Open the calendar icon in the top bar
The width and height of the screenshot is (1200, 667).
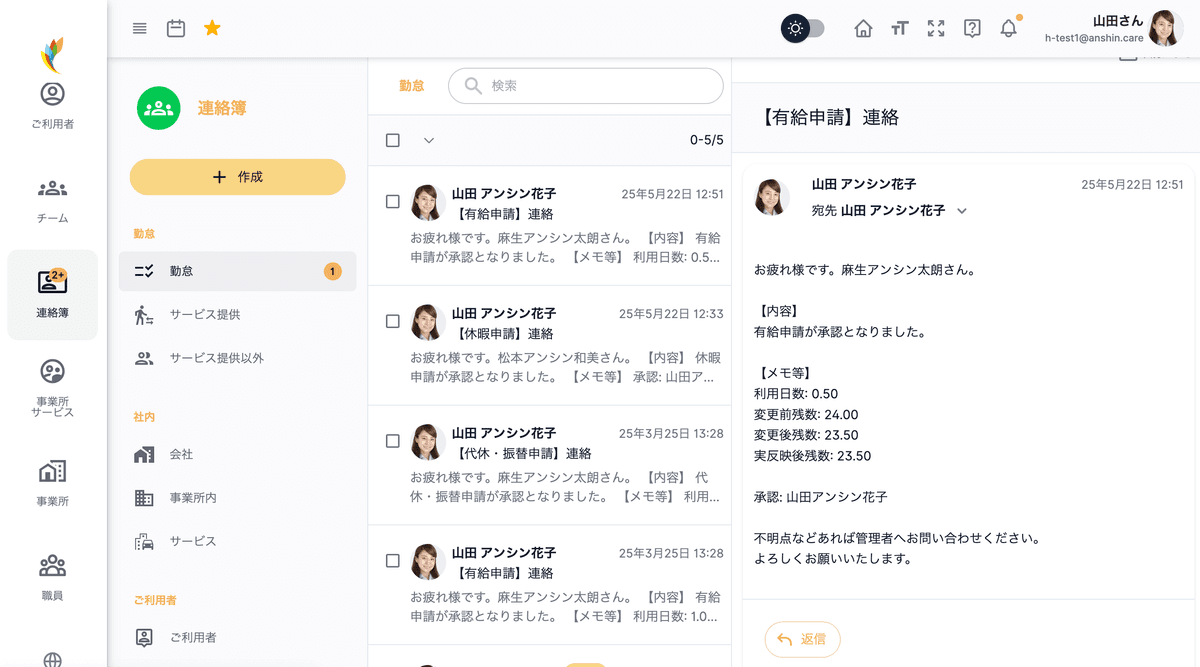pos(176,28)
